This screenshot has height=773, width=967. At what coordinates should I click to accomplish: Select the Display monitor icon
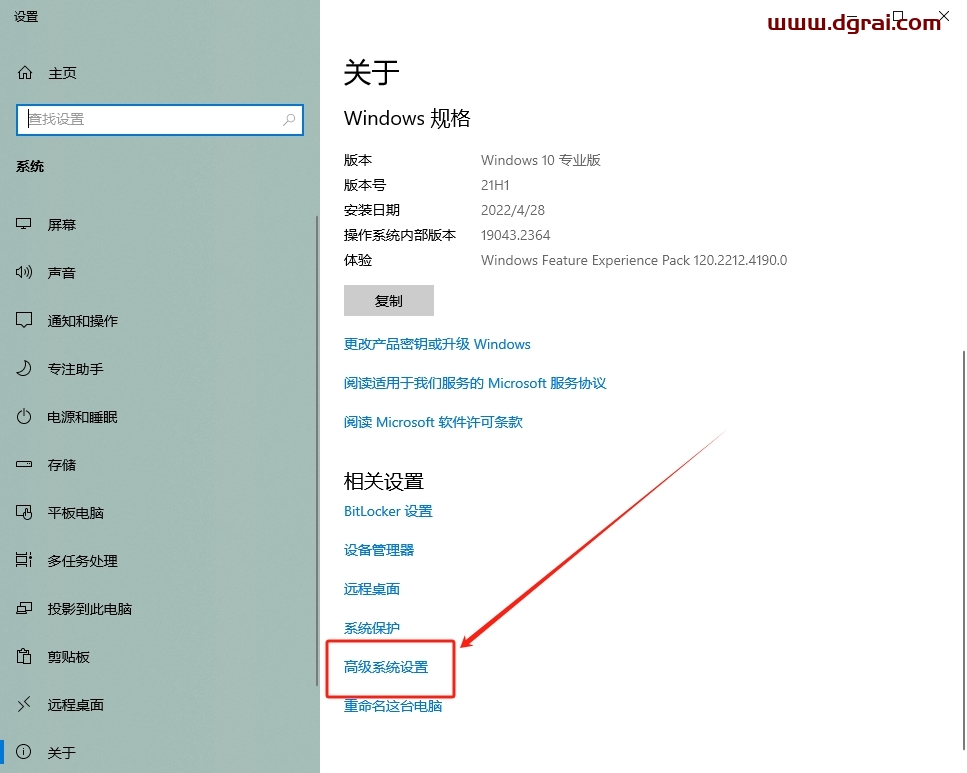[x=25, y=225]
